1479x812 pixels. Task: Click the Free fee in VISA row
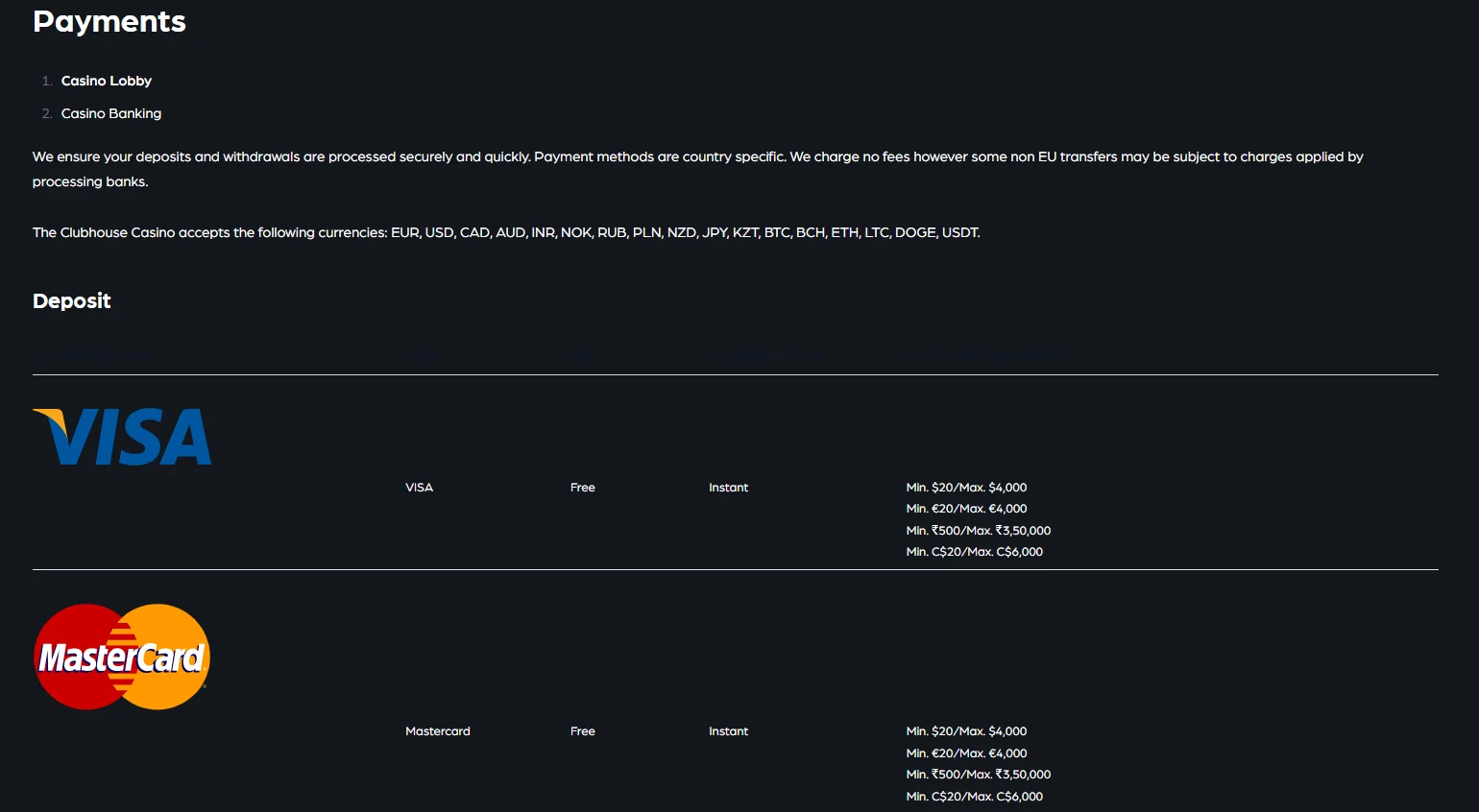(583, 488)
